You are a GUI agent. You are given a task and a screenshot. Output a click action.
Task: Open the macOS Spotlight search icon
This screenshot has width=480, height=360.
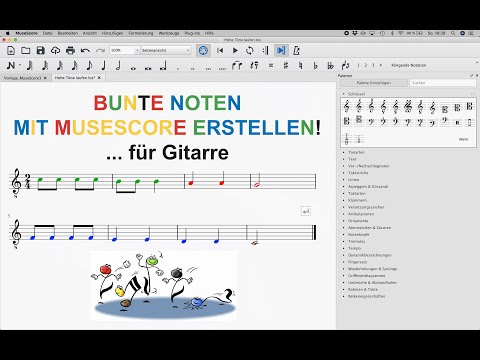(x=453, y=33)
